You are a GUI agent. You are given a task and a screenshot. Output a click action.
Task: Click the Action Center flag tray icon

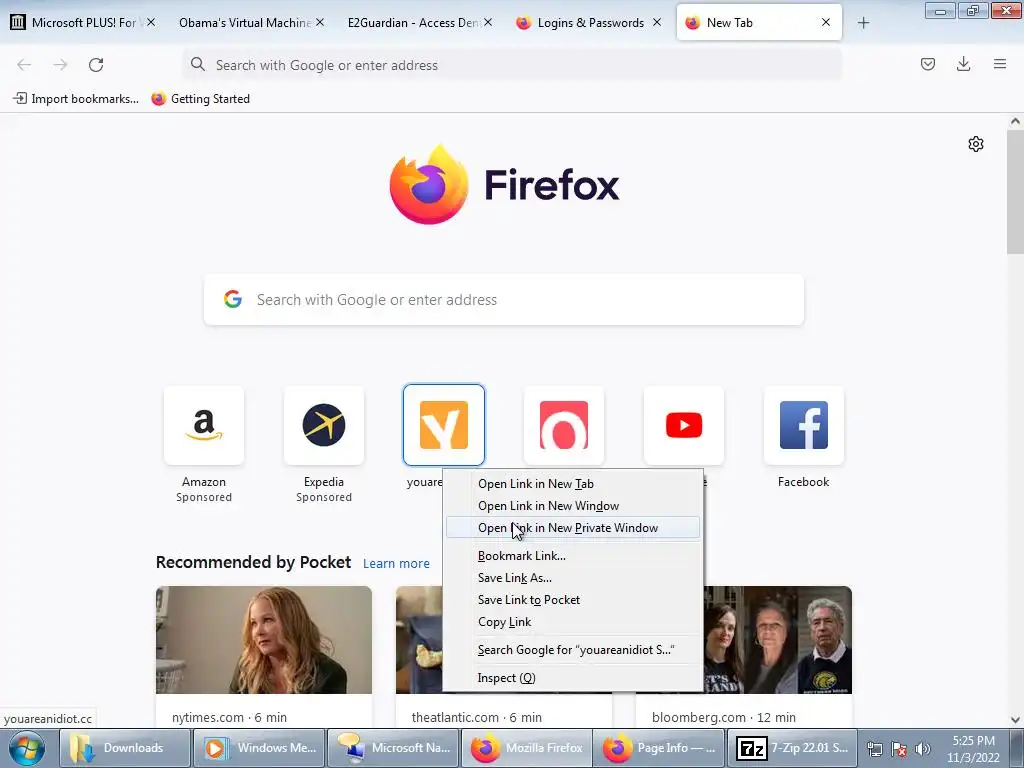point(899,749)
